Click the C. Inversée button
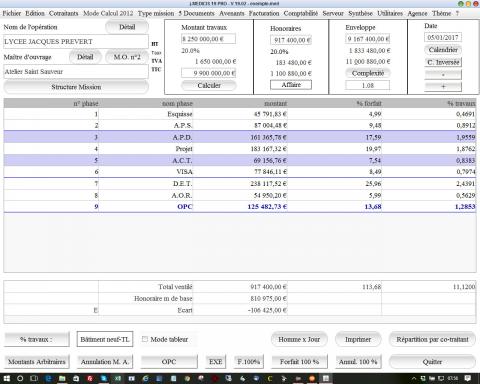Screen dimensions: 480x384 [443, 62]
